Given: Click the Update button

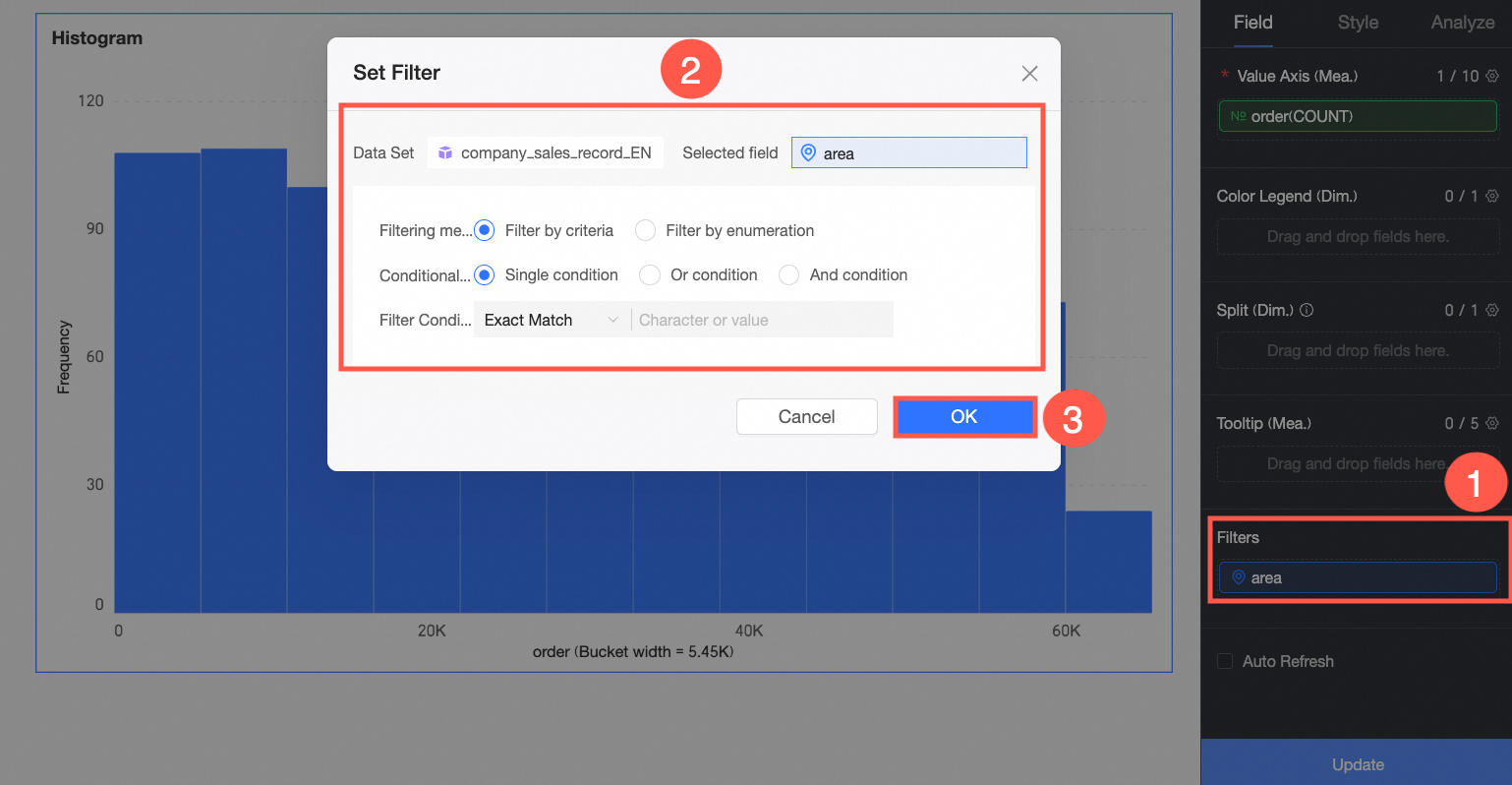Looking at the screenshot, I should [1357, 763].
